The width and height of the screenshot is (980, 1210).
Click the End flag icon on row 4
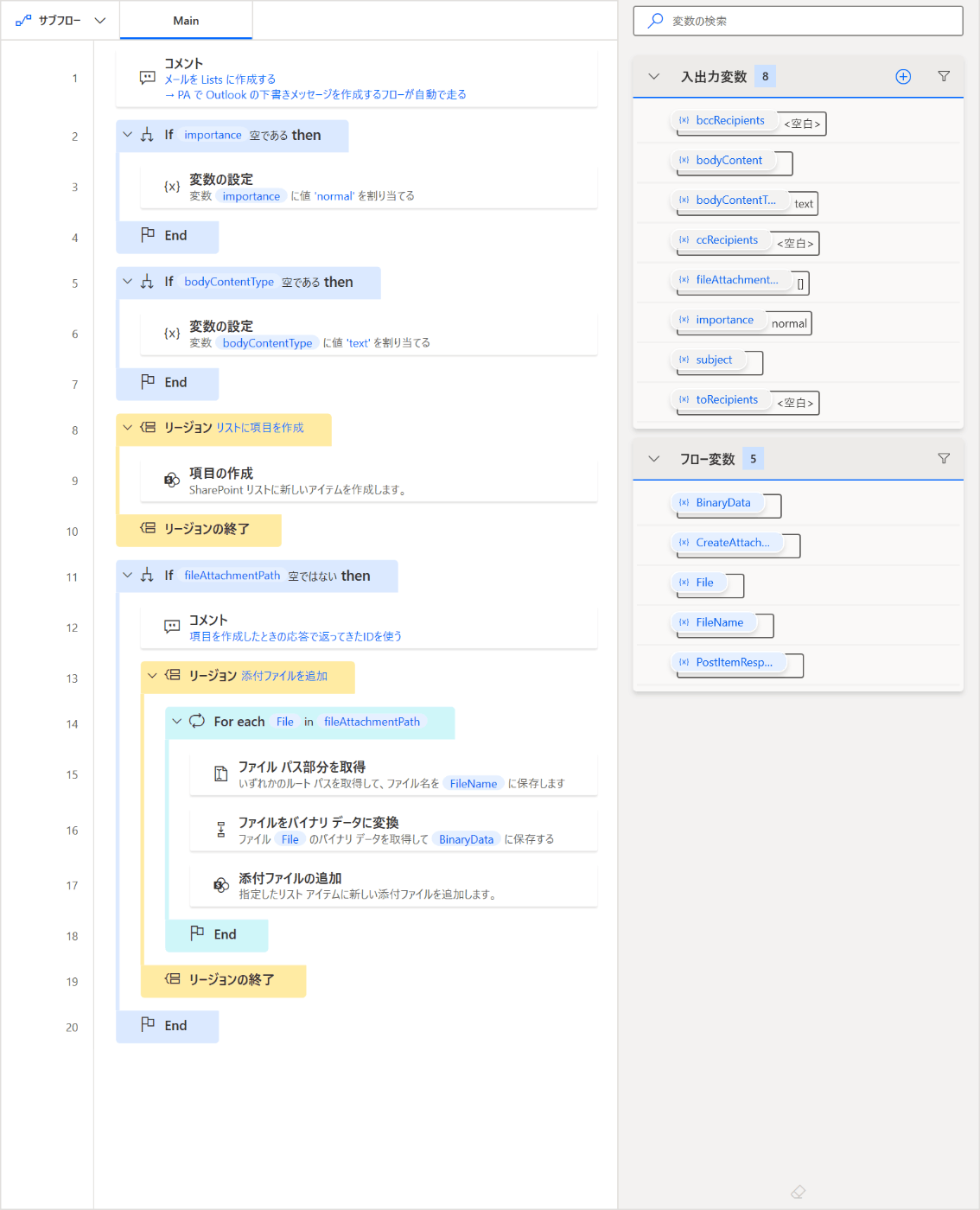pyautogui.click(x=148, y=234)
